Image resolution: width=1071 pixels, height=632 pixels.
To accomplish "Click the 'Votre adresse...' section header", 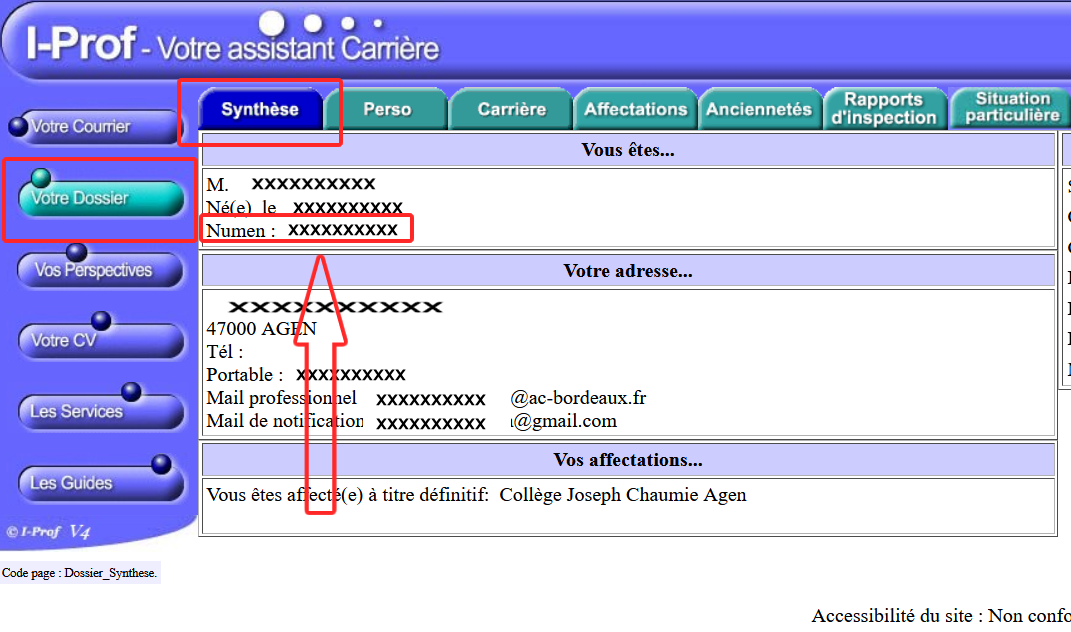I will tap(628, 271).
